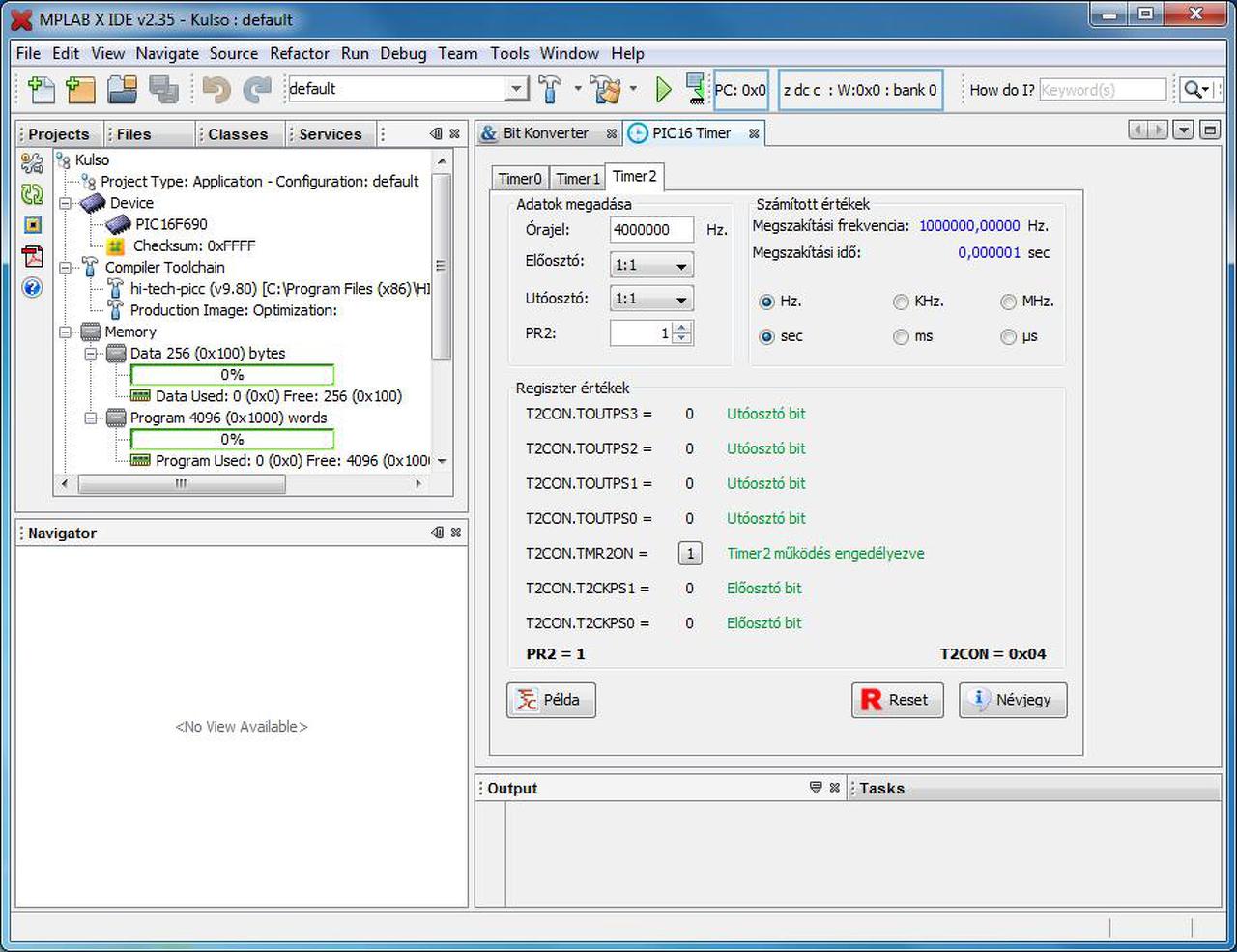This screenshot has height=952, width=1237.
Task: Close the PIC16 Timer tab
Action: 754,133
